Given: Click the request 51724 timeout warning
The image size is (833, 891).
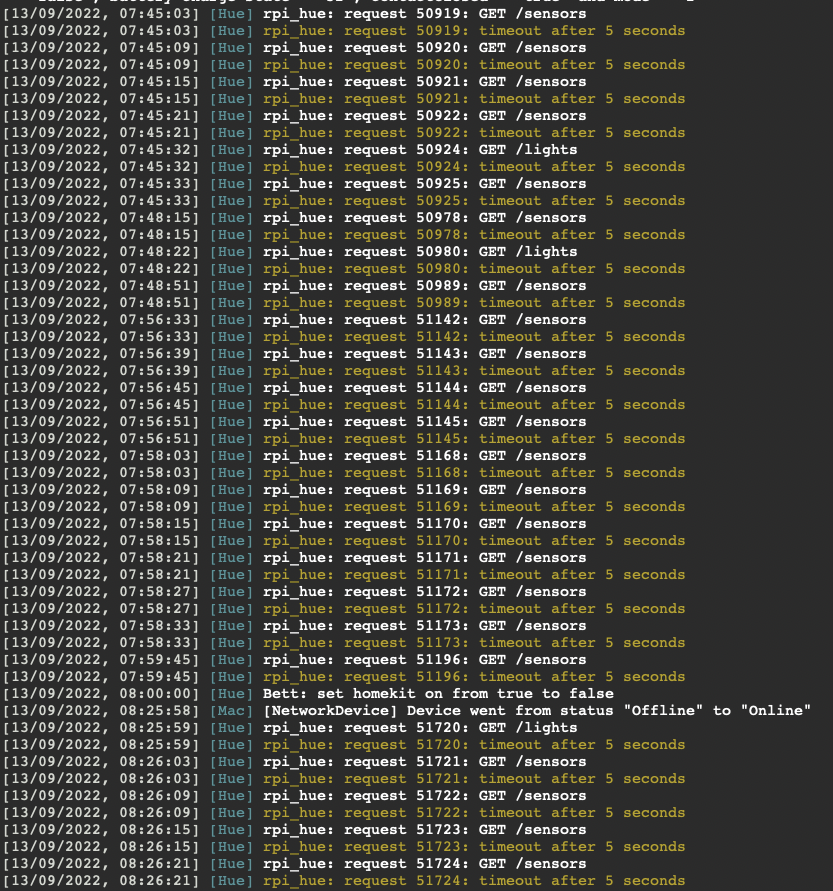Looking at the screenshot, I should [x=474, y=880].
